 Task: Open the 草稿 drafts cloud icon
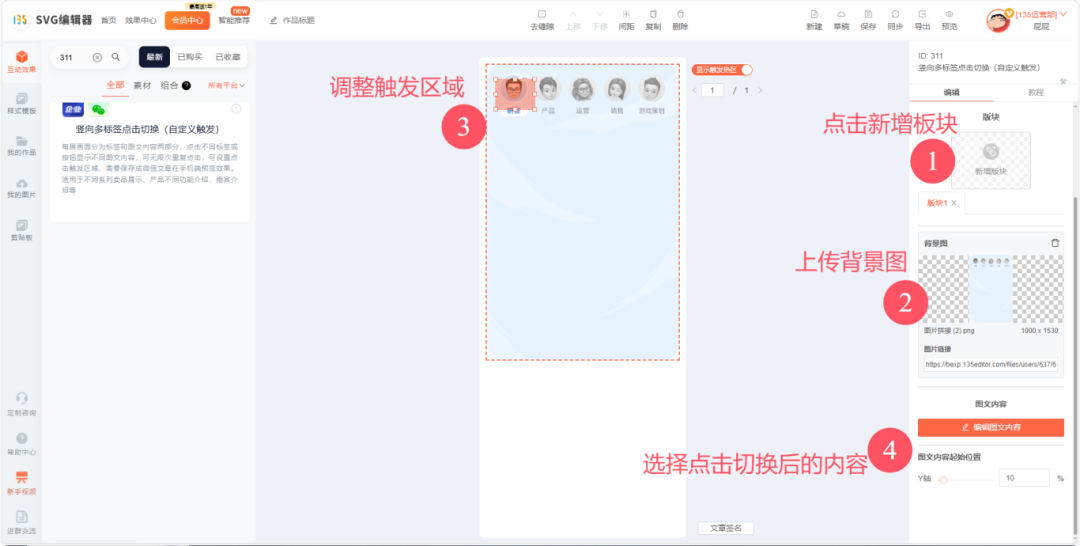[x=841, y=20]
